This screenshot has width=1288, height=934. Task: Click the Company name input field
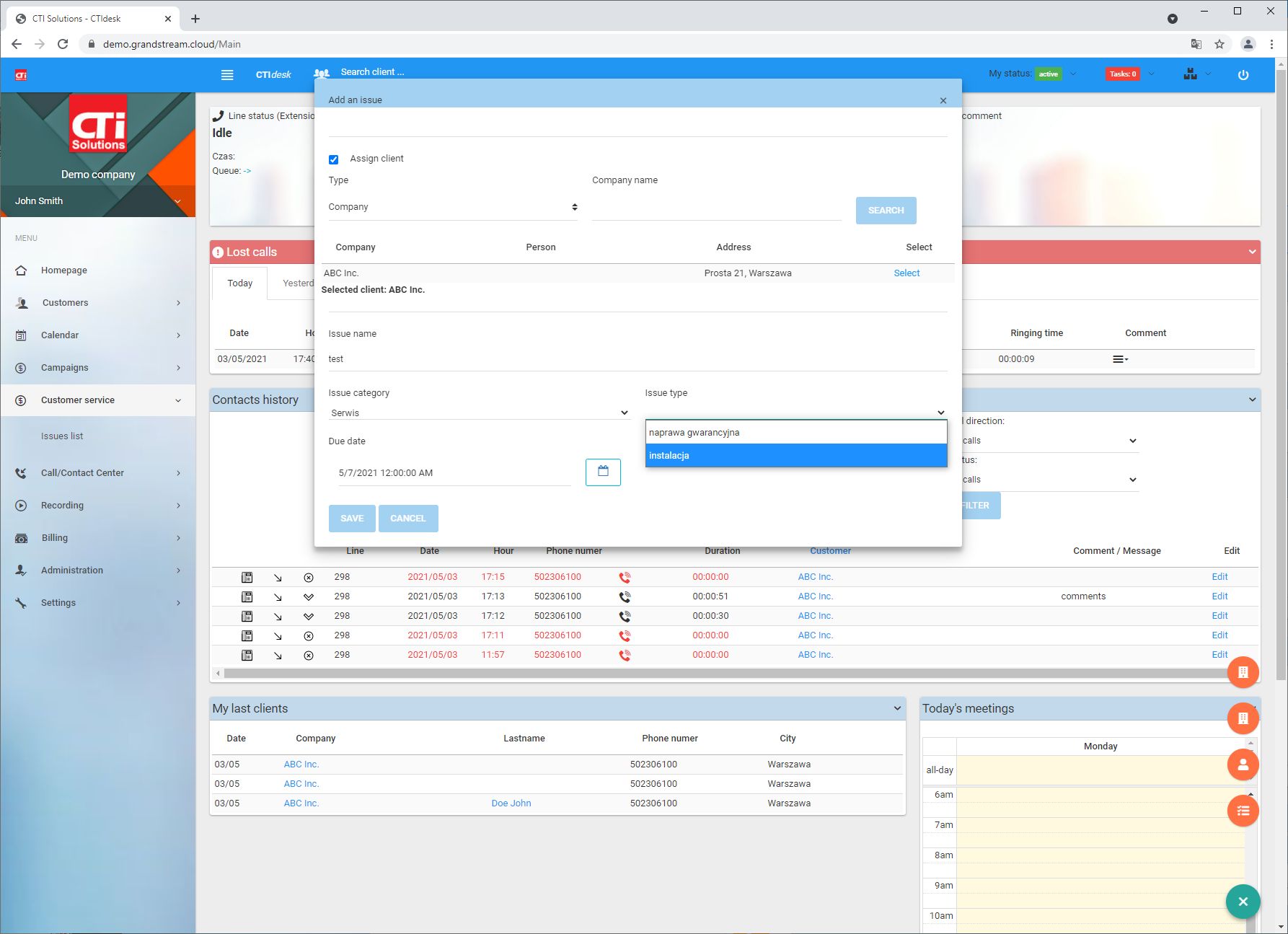[x=717, y=209]
